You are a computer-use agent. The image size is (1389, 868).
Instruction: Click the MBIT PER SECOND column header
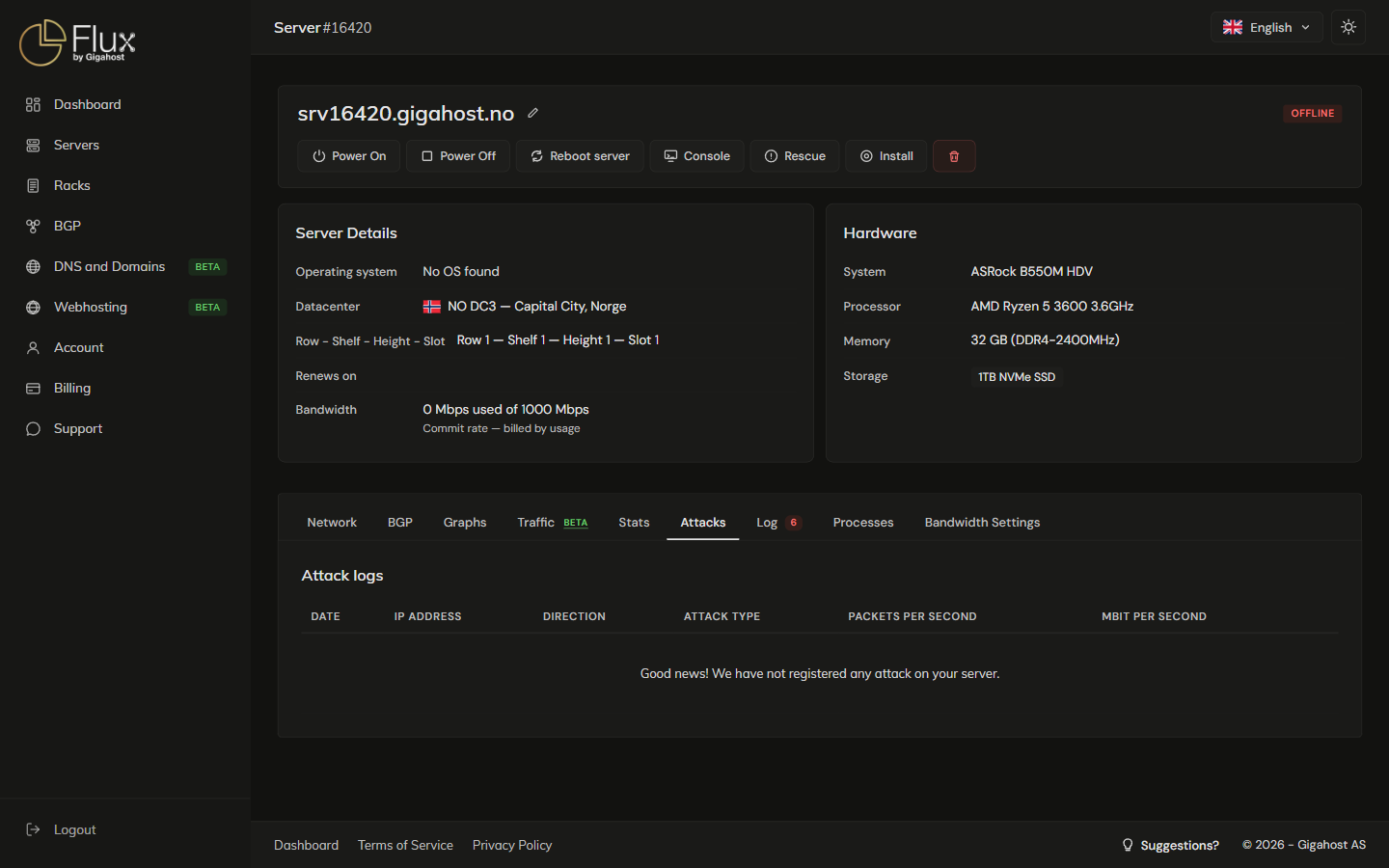pos(1154,616)
